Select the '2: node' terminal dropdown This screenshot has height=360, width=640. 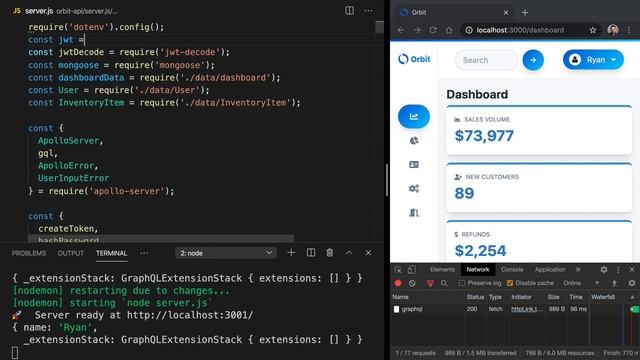pos(226,253)
